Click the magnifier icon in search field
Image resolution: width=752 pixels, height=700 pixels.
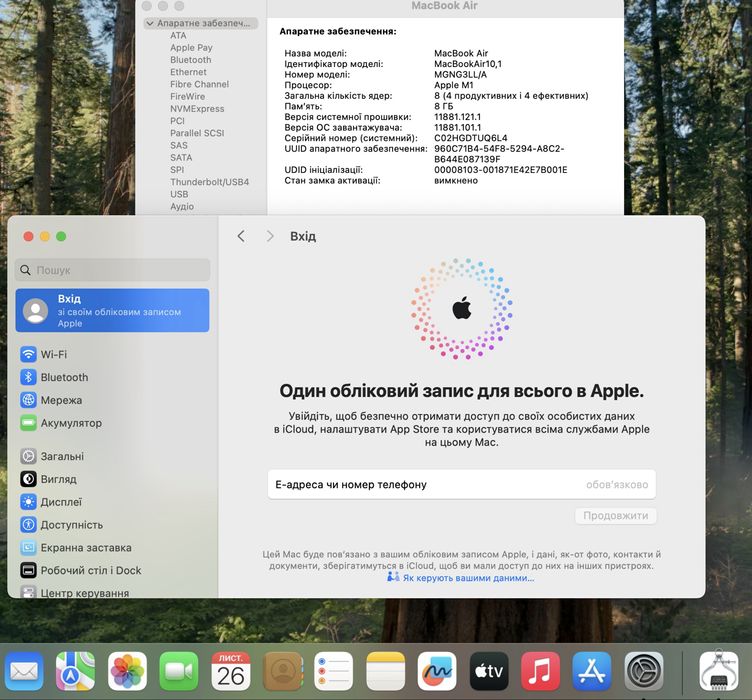[25, 270]
